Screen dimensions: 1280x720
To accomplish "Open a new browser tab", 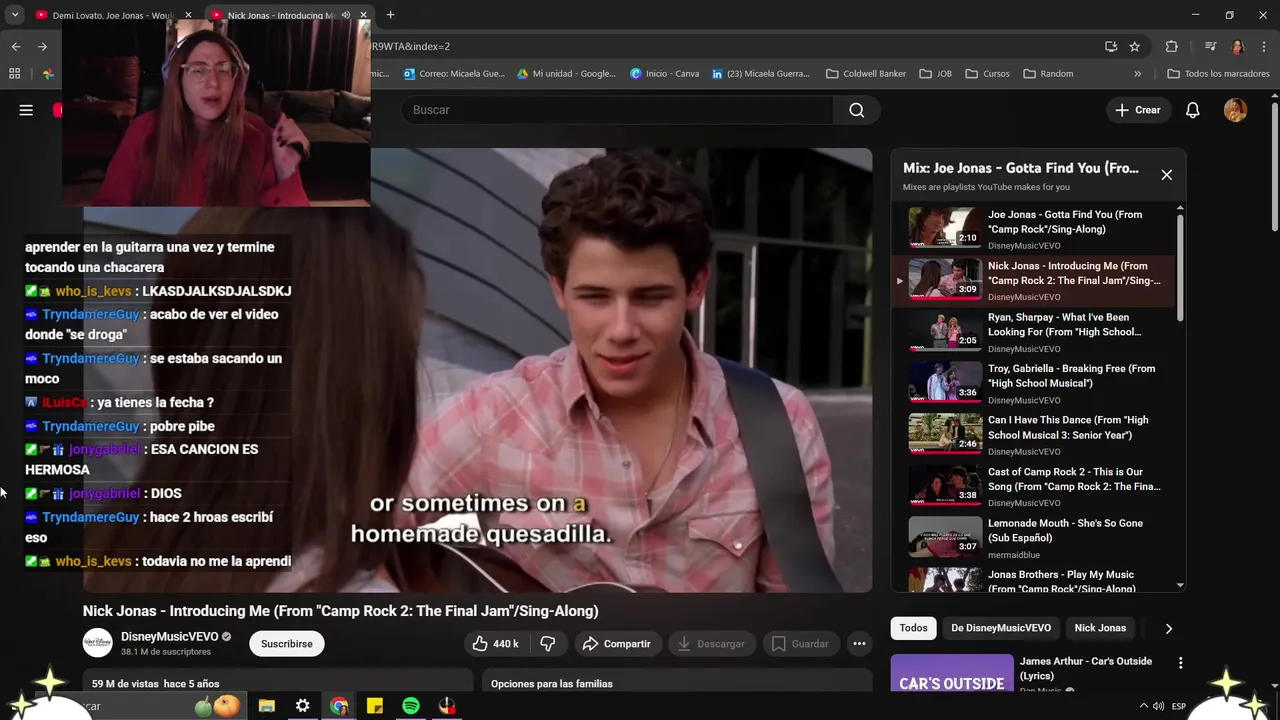I will point(390,15).
